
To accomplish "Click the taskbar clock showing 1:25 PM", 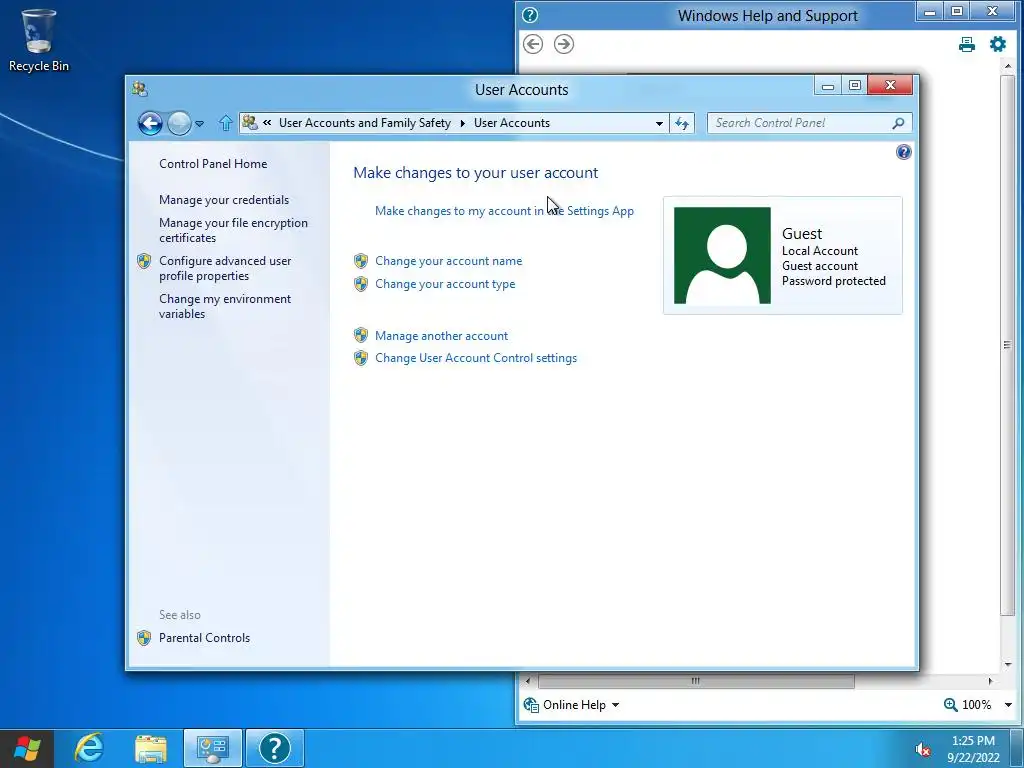I will [x=973, y=748].
